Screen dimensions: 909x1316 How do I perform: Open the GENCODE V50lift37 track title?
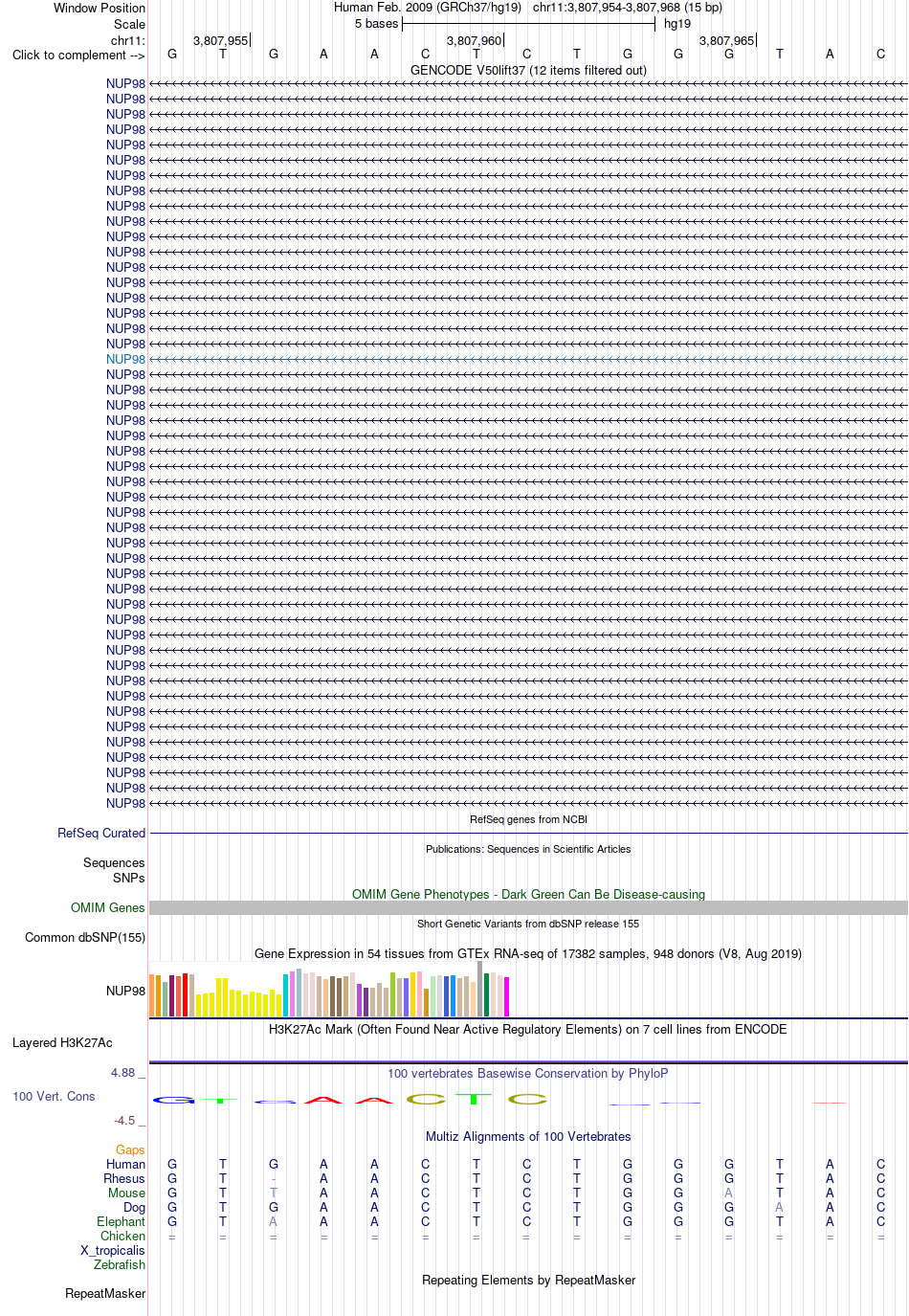pos(528,70)
